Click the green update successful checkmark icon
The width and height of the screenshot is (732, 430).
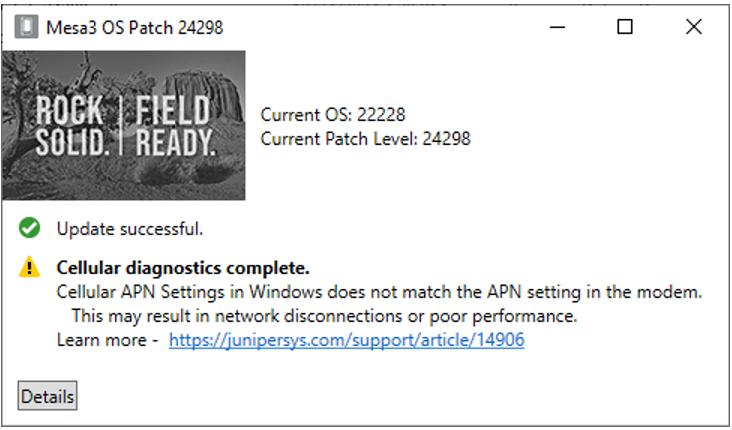[29, 229]
